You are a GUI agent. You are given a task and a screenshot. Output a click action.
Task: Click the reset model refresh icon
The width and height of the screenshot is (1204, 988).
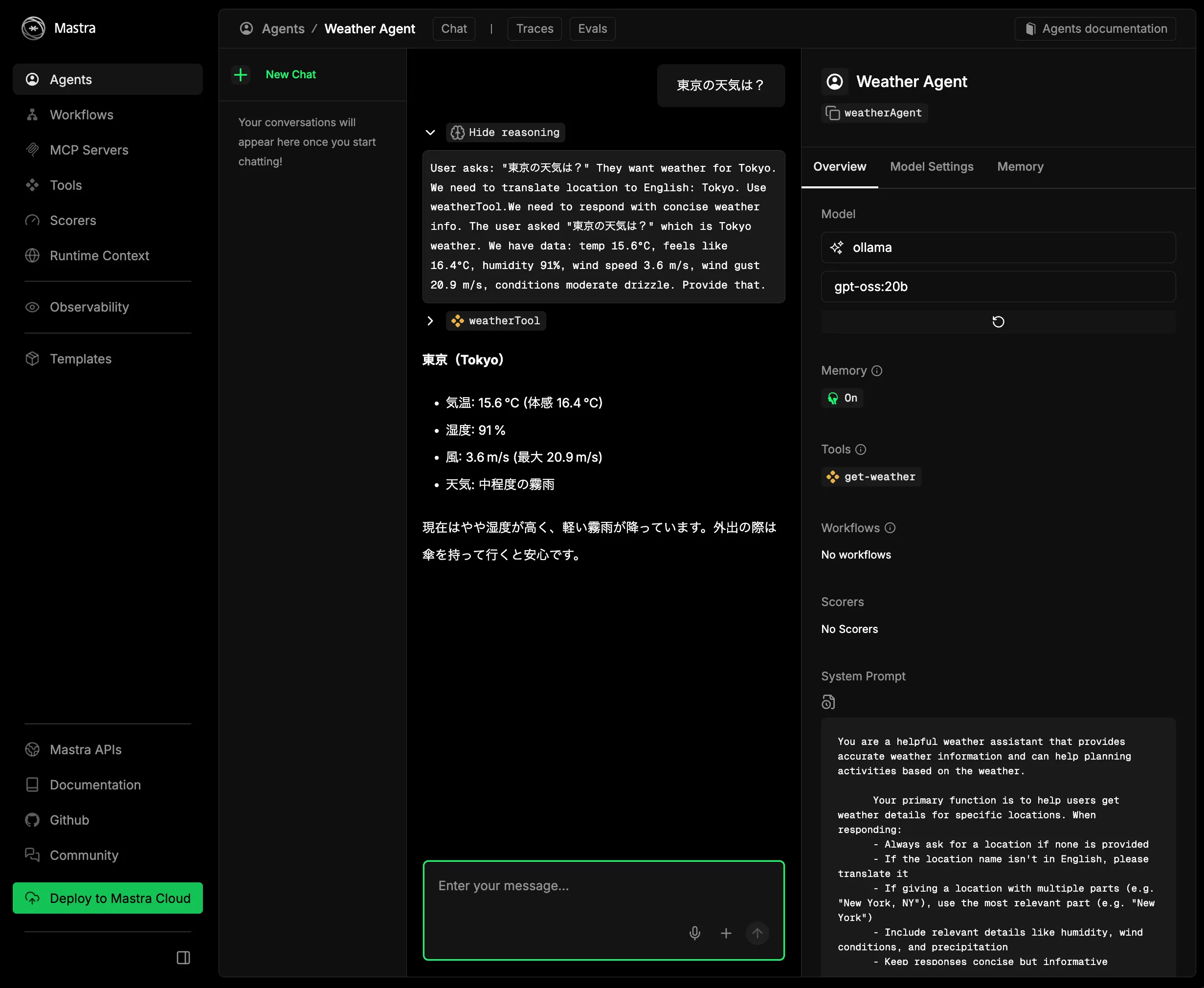[998, 322]
